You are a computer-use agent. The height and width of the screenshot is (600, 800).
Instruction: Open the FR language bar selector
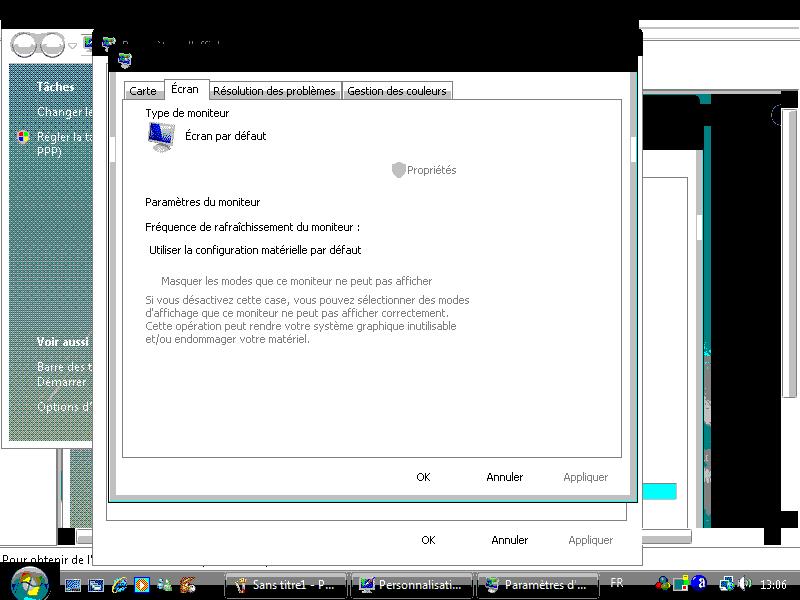pyautogui.click(x=616, y=583)
